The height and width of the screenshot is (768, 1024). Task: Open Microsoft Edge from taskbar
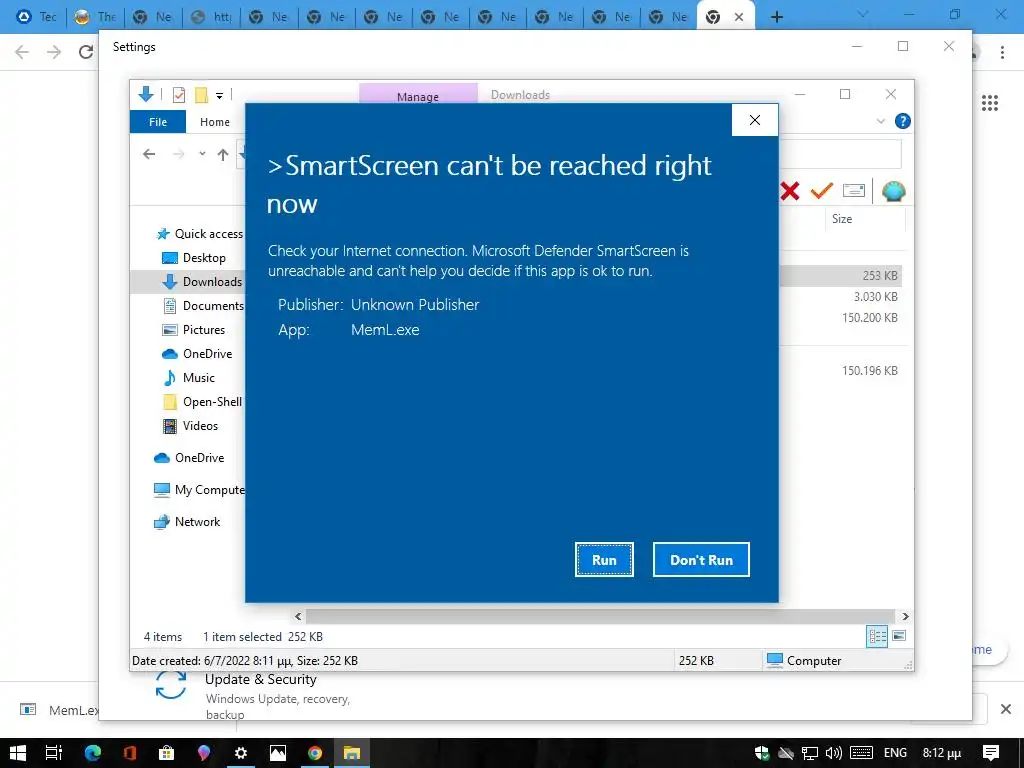click(x=93, y=753)
